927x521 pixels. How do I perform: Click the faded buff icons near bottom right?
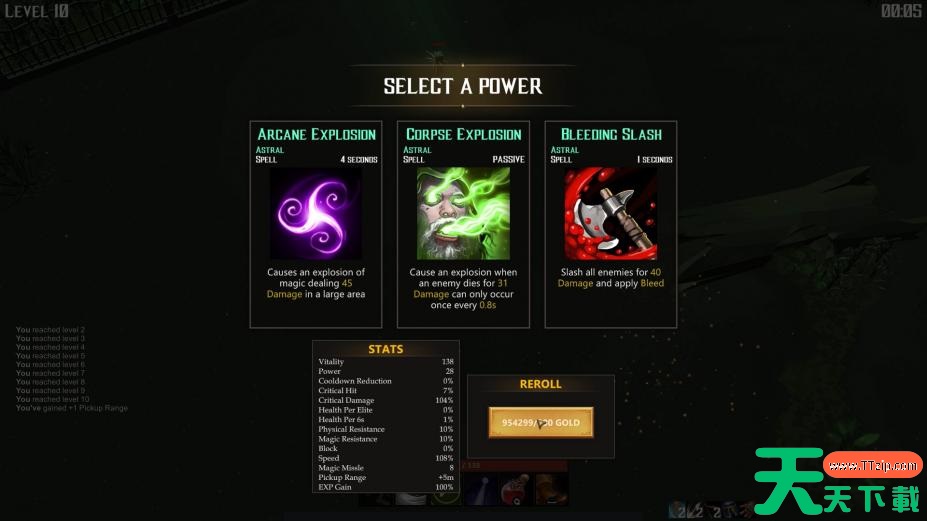(x=711, y=510)
